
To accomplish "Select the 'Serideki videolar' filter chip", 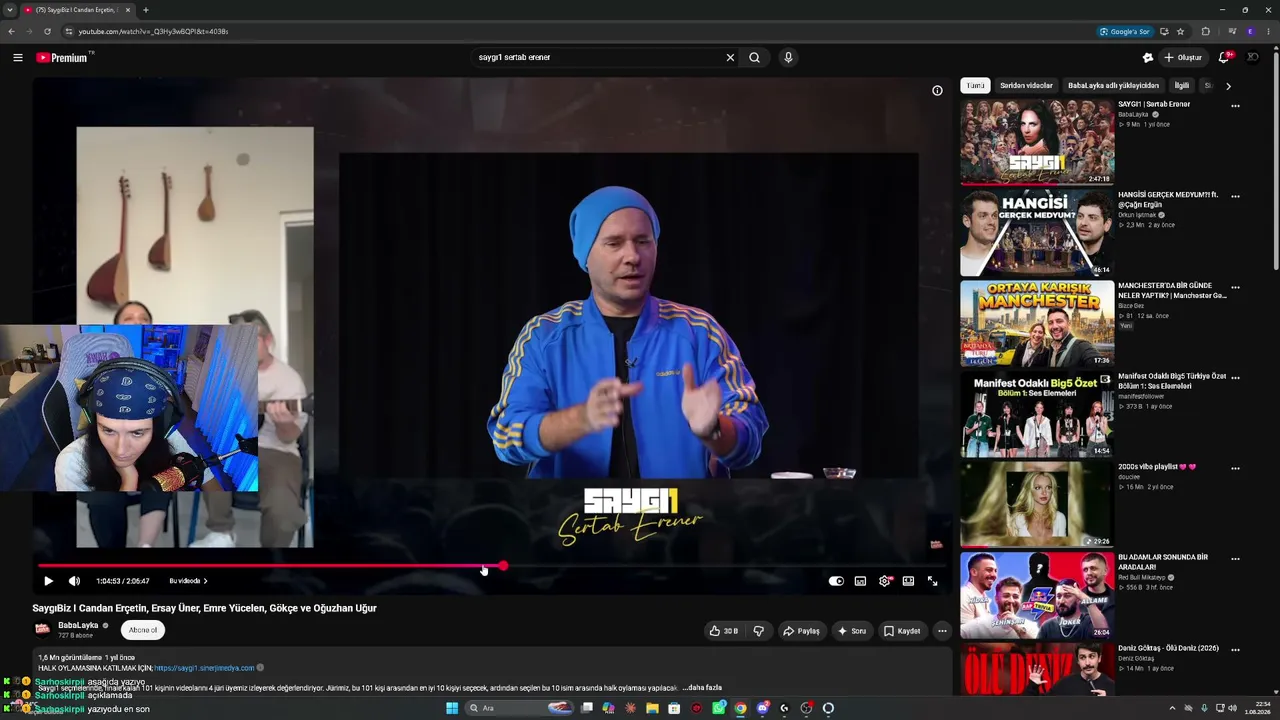I will 1026,86.
